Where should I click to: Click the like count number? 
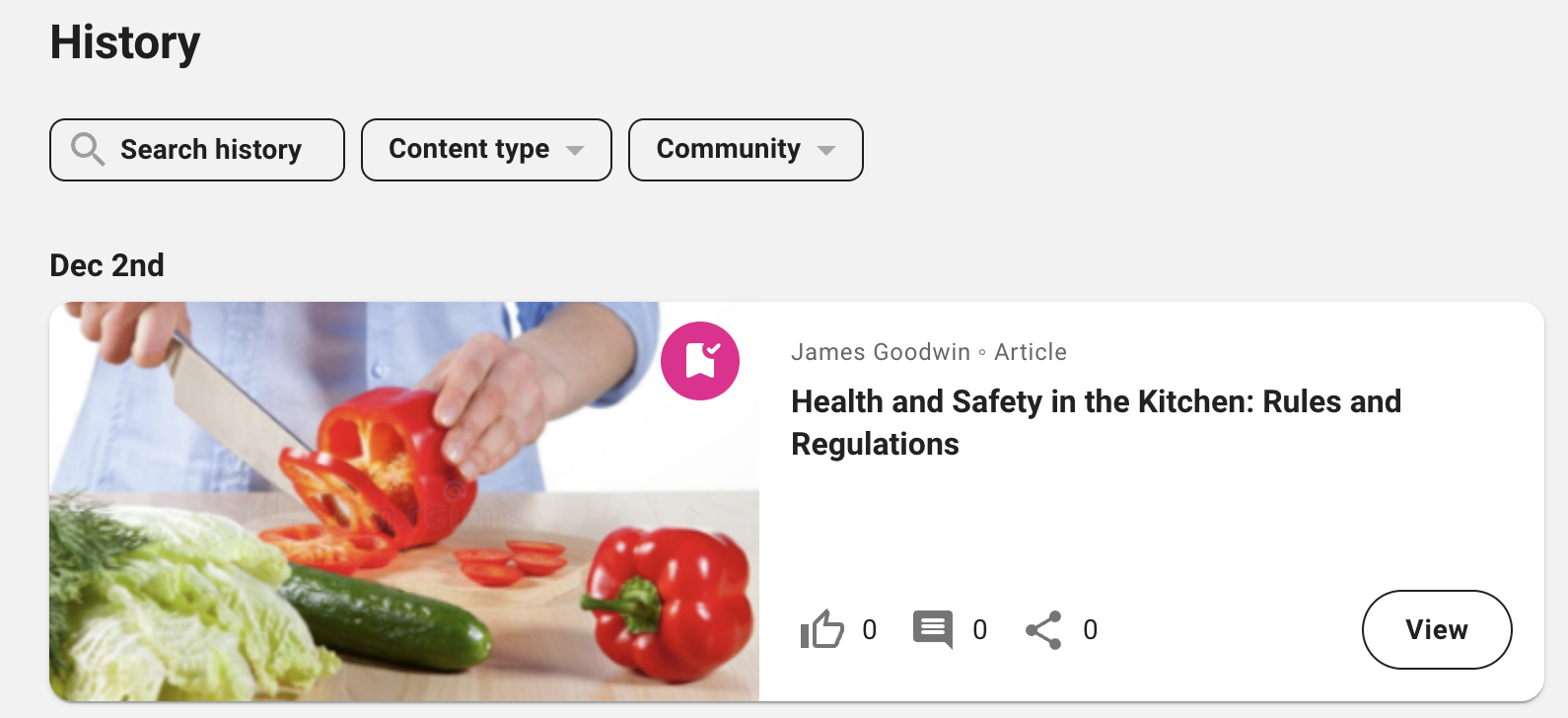[869, 630]
